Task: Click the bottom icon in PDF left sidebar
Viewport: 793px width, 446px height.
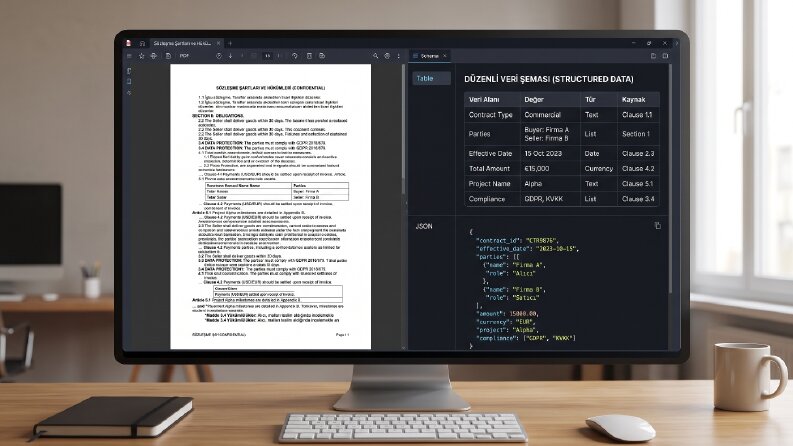Action: pyautogui.click(x=129, y=93)
